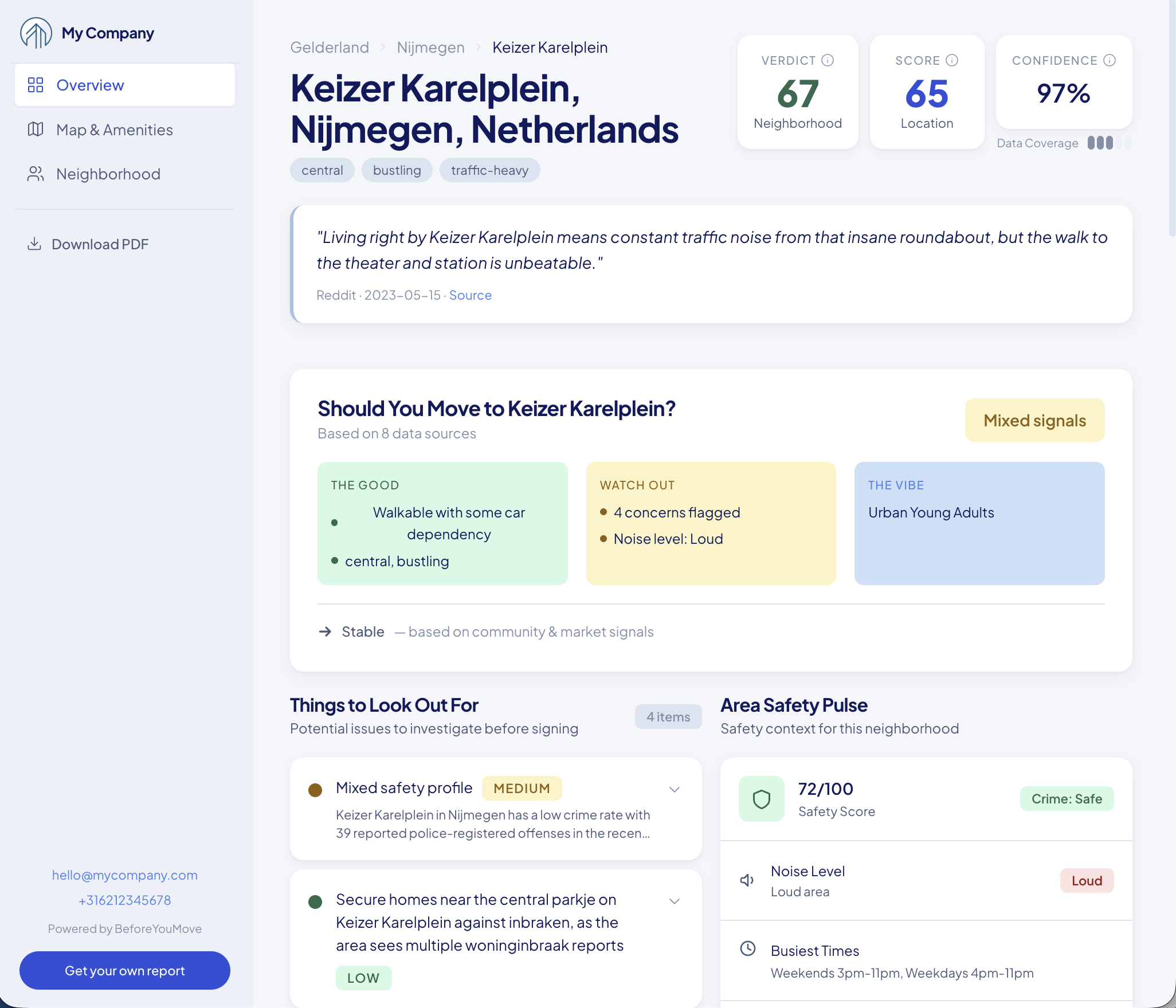Click the Busiest Times clock icon
Viewport: 1176px width, 1008px height.
747,948
